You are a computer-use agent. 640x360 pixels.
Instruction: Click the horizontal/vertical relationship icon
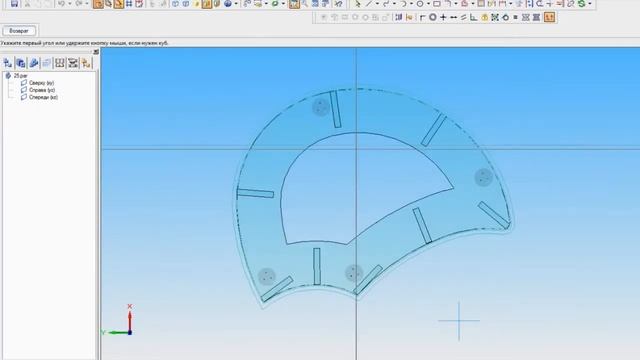coord(453,17)
